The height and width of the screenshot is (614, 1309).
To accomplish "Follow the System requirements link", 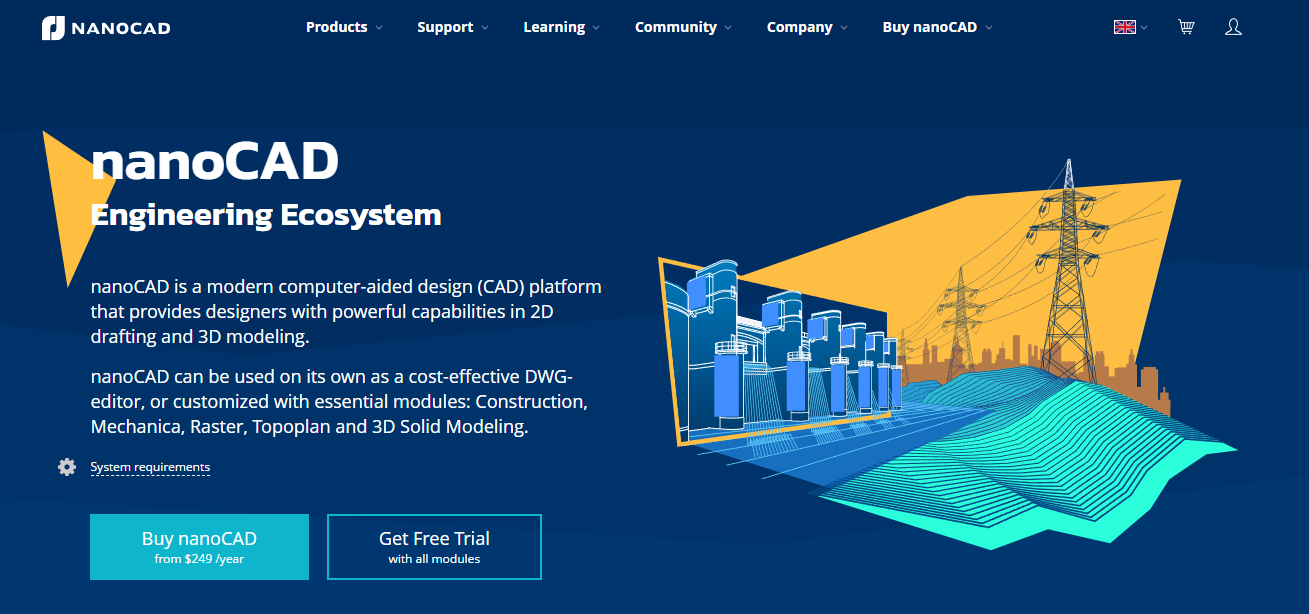I will click(150, 467).
